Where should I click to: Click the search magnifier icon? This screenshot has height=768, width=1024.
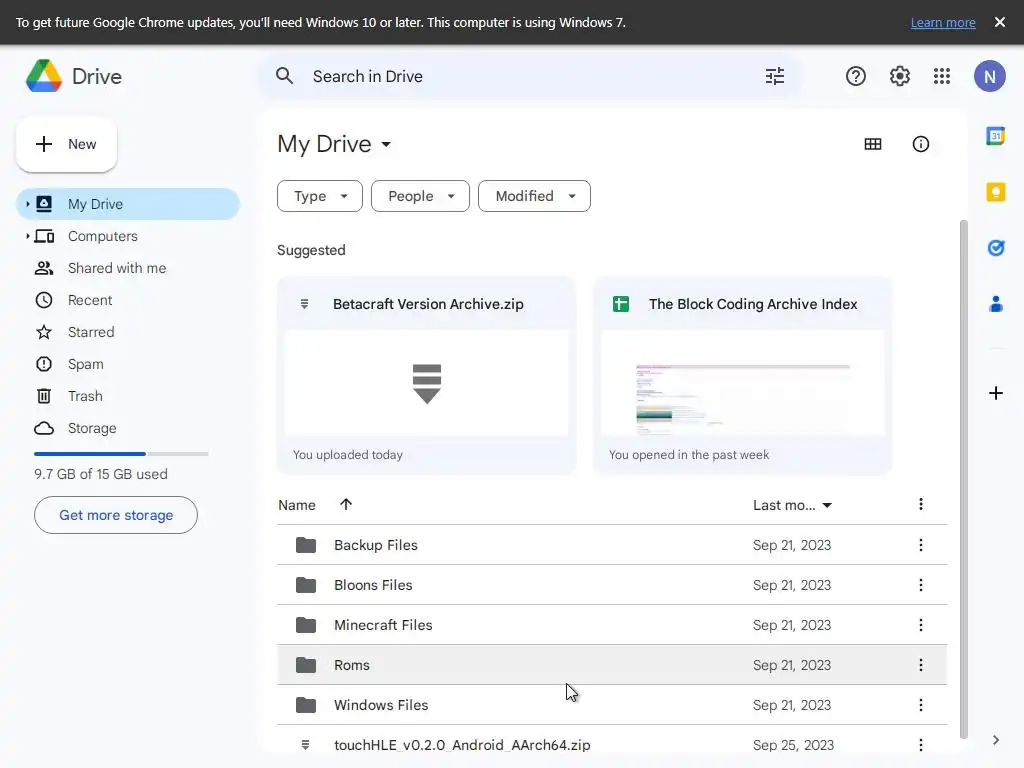[284, 76]
